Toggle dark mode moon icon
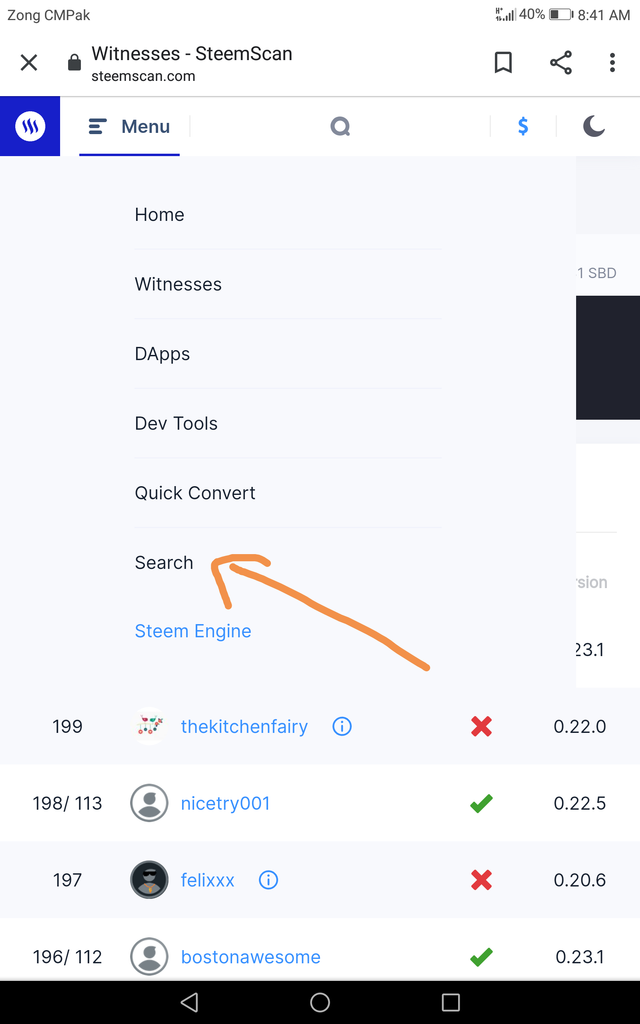Viewport: 640px width, 1024px height. pyautogui.click(x=594, y=127)
